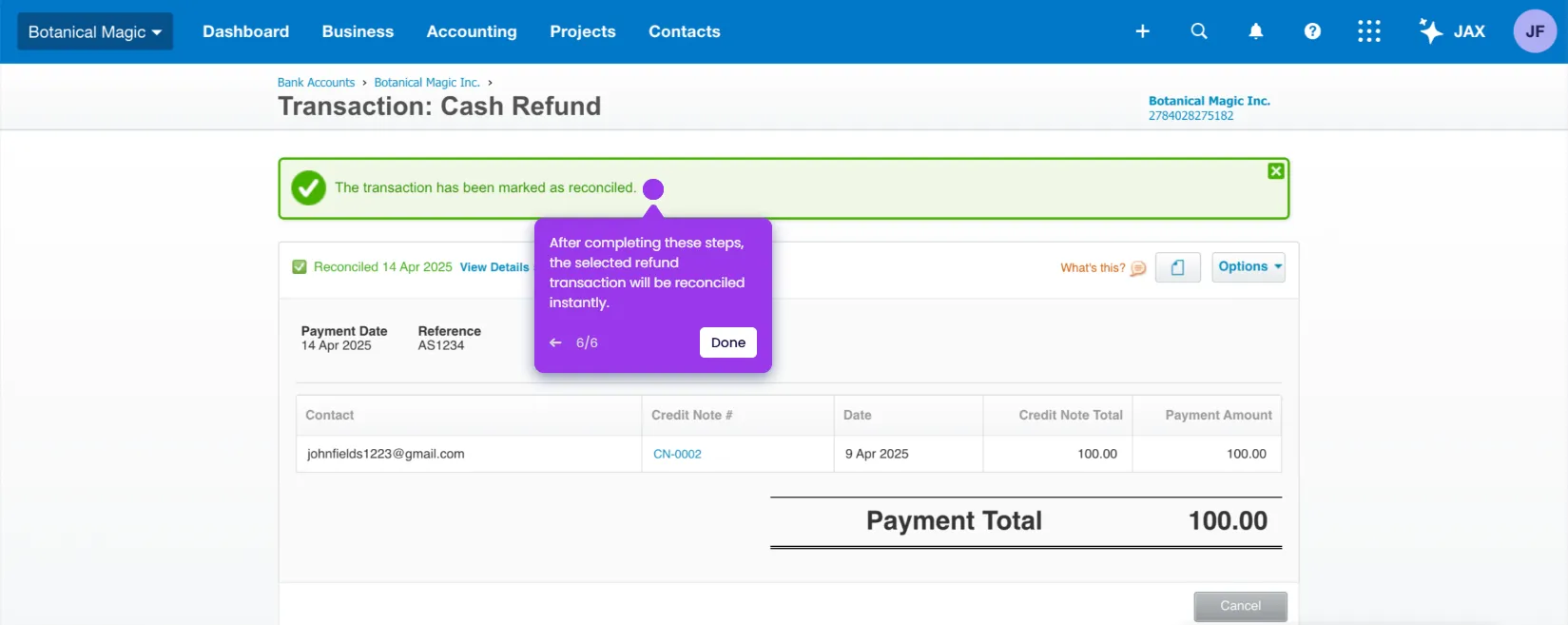Open the notifications bell
This screenshot has width=1568, height=625.
1256,31
